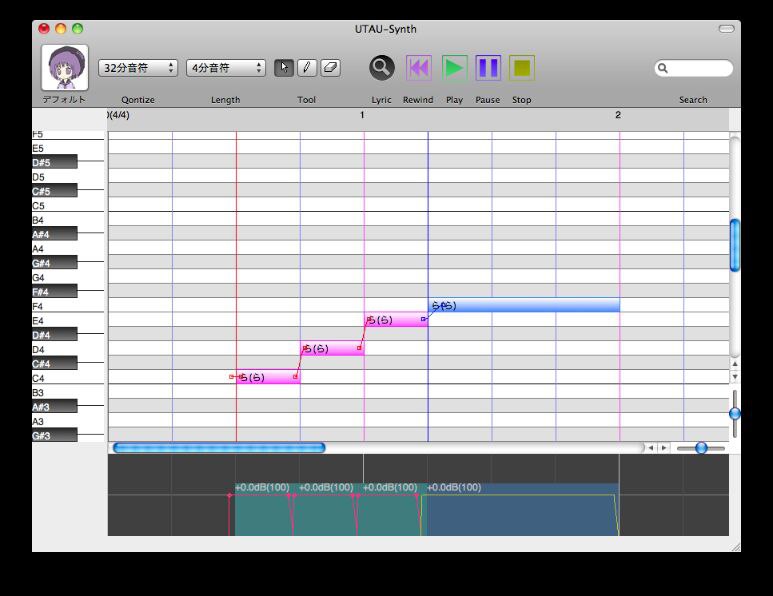Click the scroll right arrow
The image size is (773, 596).
click(x=664, y=448)
